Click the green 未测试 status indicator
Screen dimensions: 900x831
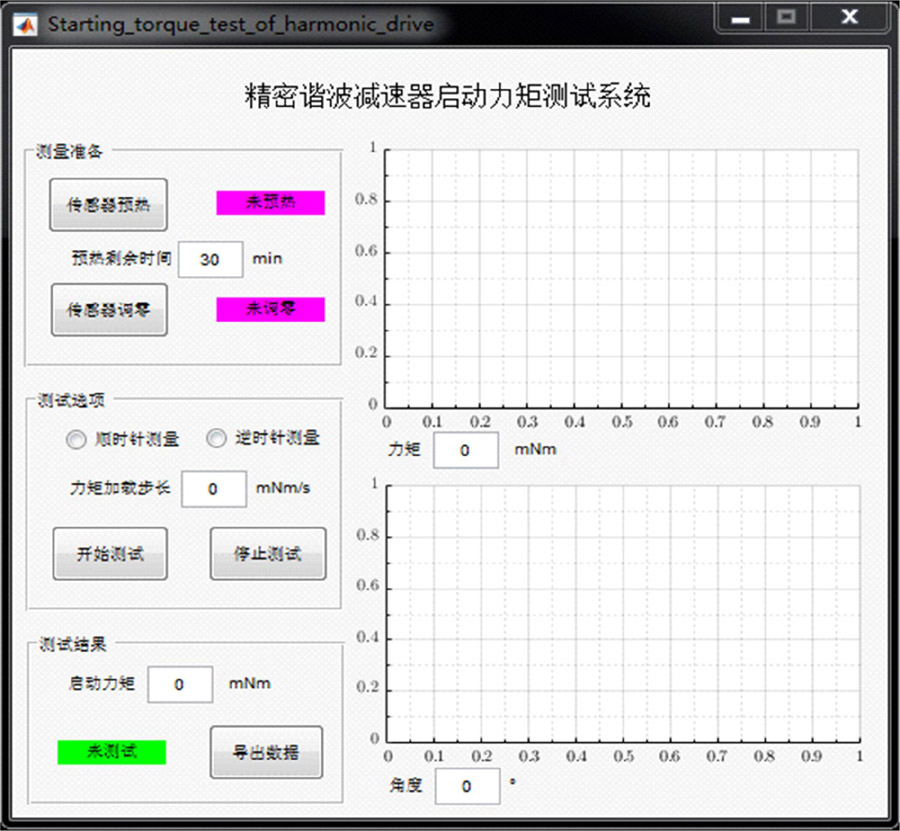coord(111,752)
